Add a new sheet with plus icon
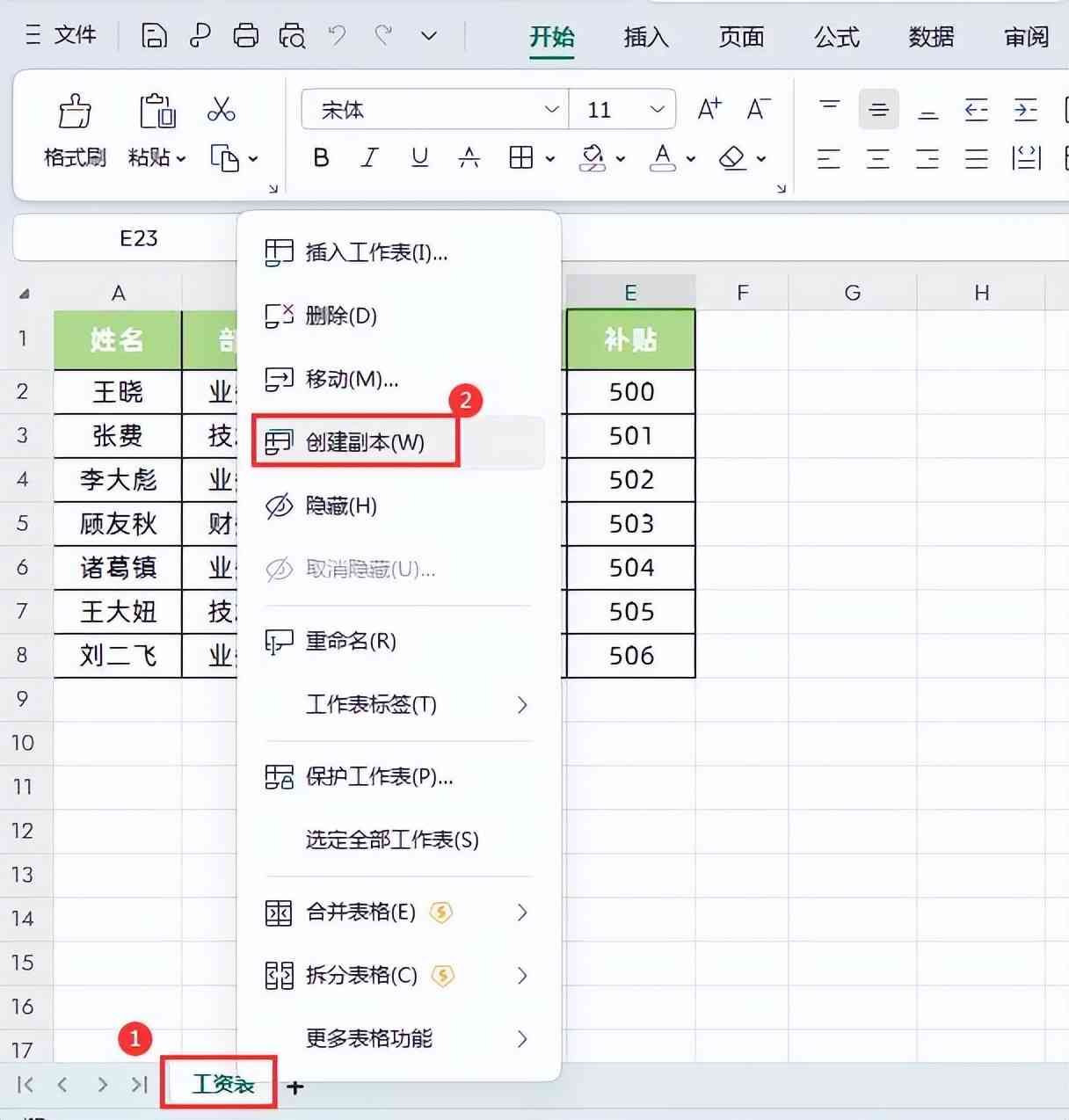The width and height of the screenshot is (1069, 1120). [x=295, y=1087]
